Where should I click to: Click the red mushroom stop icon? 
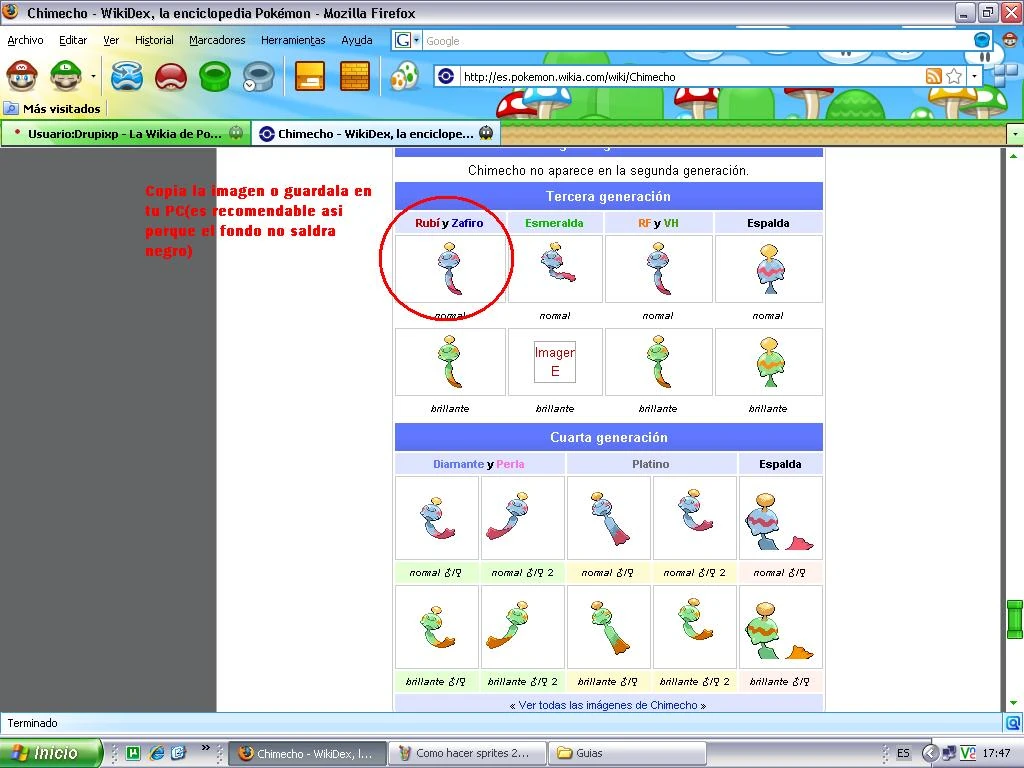point(171,77)
